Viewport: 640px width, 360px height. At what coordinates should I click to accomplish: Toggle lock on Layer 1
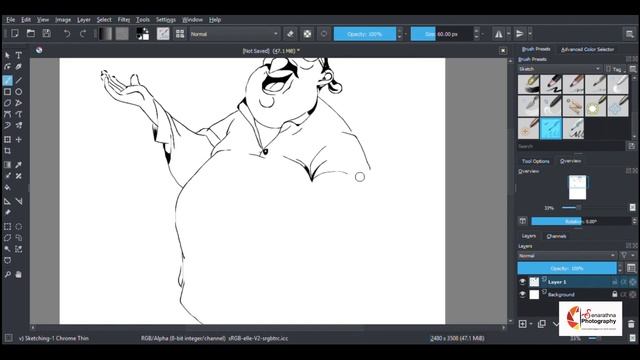(x=615, y=282)
